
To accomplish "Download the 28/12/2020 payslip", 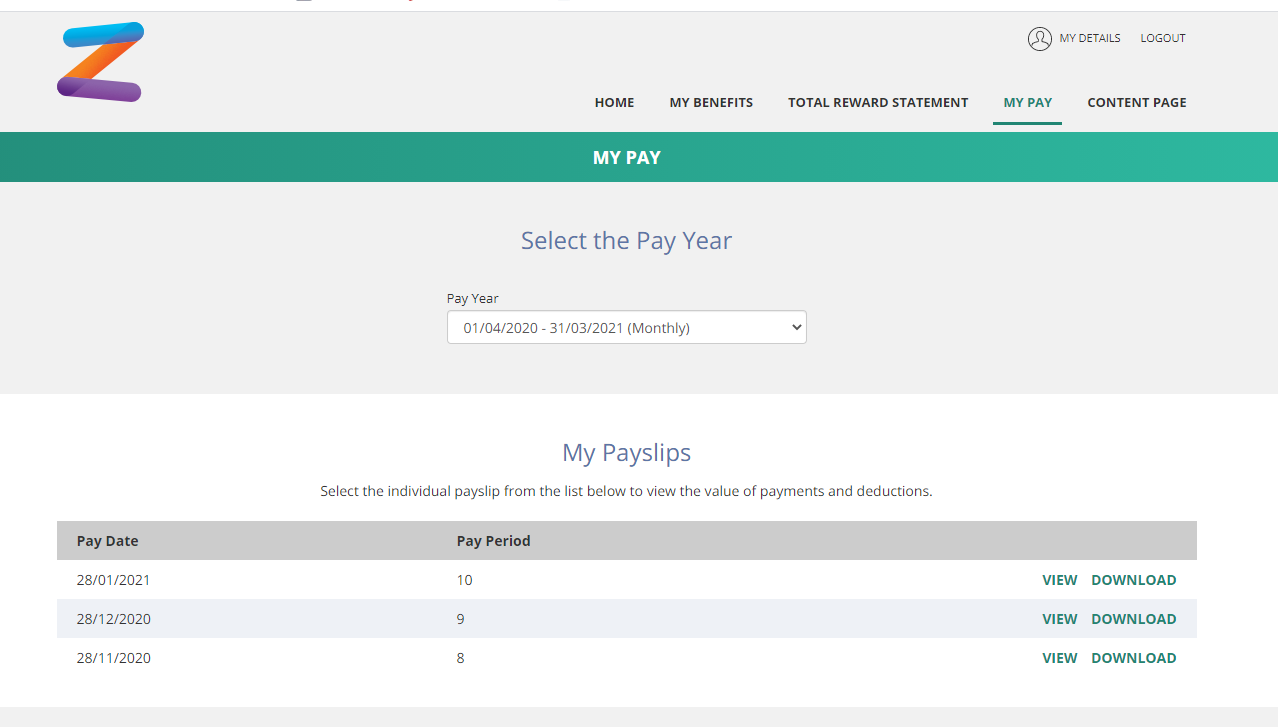I will tap(1133, 619).
